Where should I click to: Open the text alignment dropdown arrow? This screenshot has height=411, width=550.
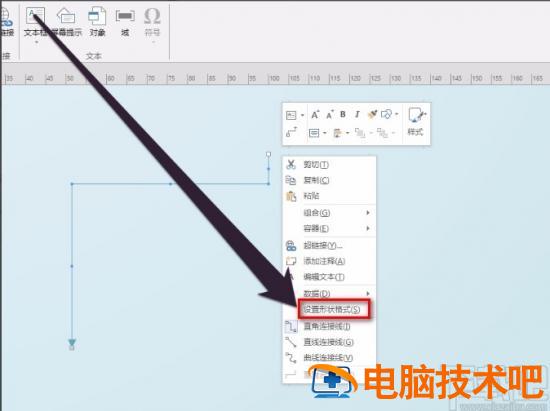click(x=324, y=133)
